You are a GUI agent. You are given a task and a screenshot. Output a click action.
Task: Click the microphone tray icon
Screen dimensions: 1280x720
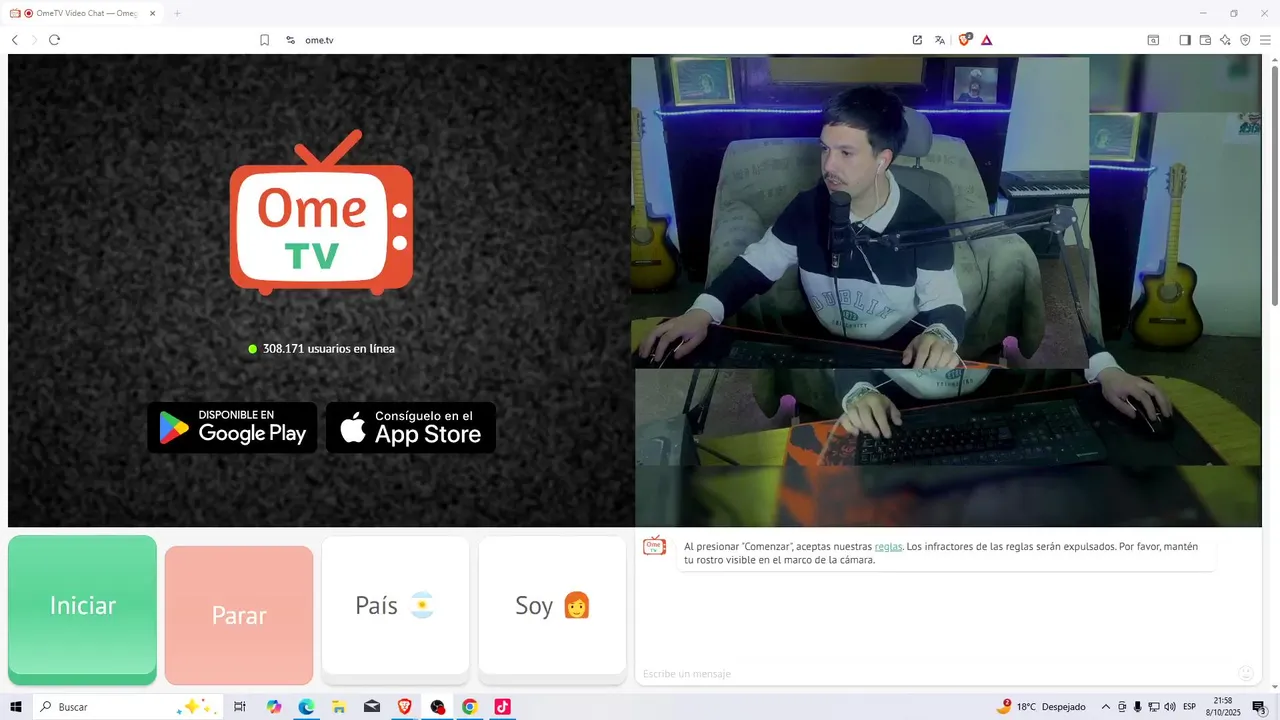1137,707
